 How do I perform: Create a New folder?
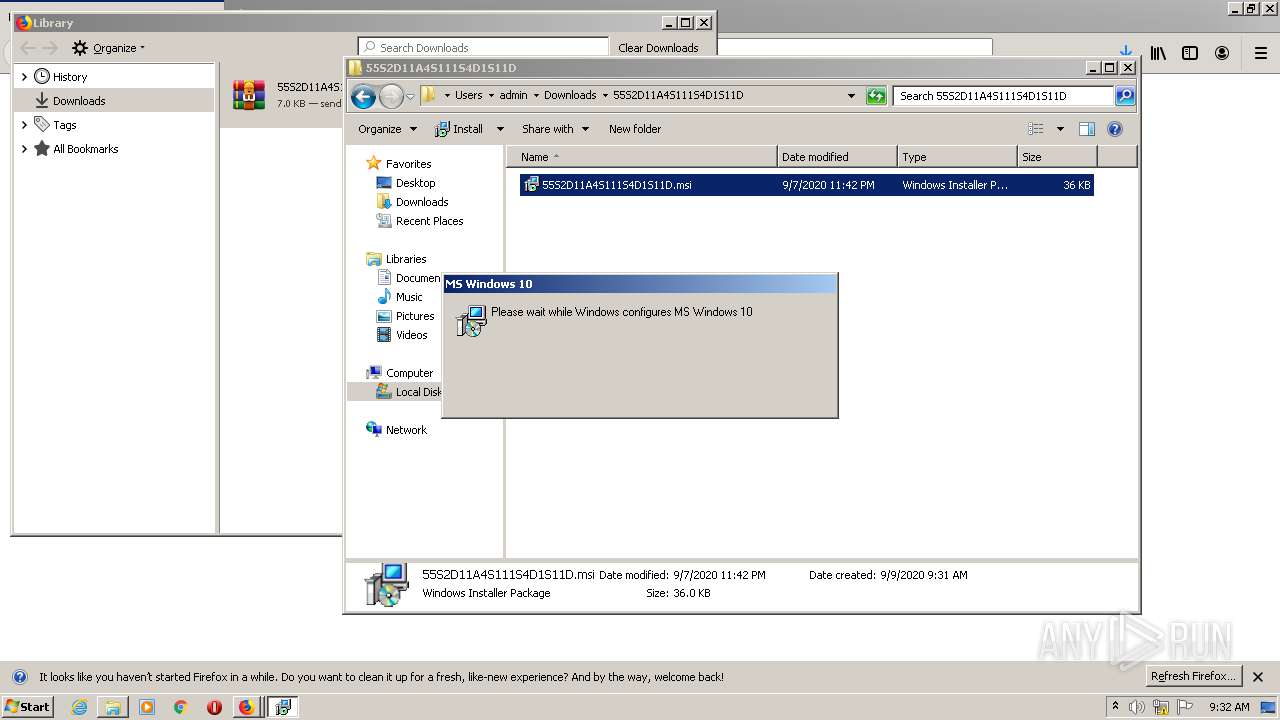click(635, 129)
